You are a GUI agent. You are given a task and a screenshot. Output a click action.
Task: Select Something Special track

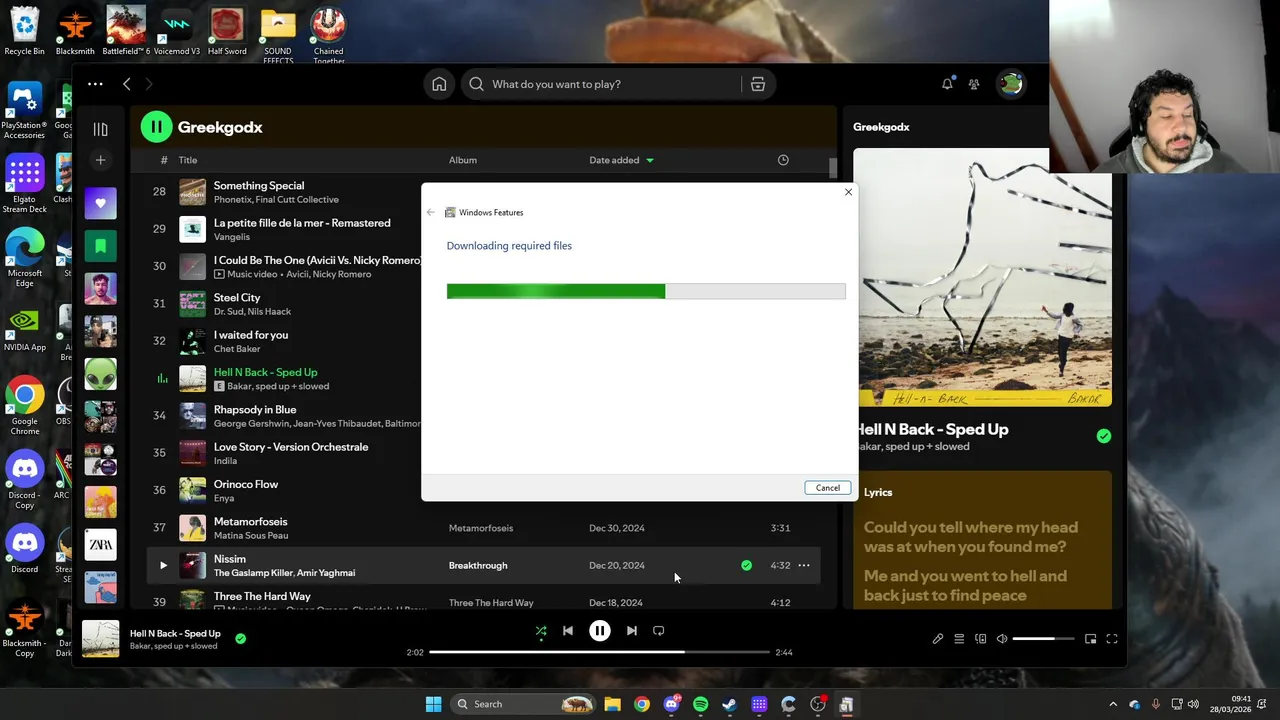259,185
